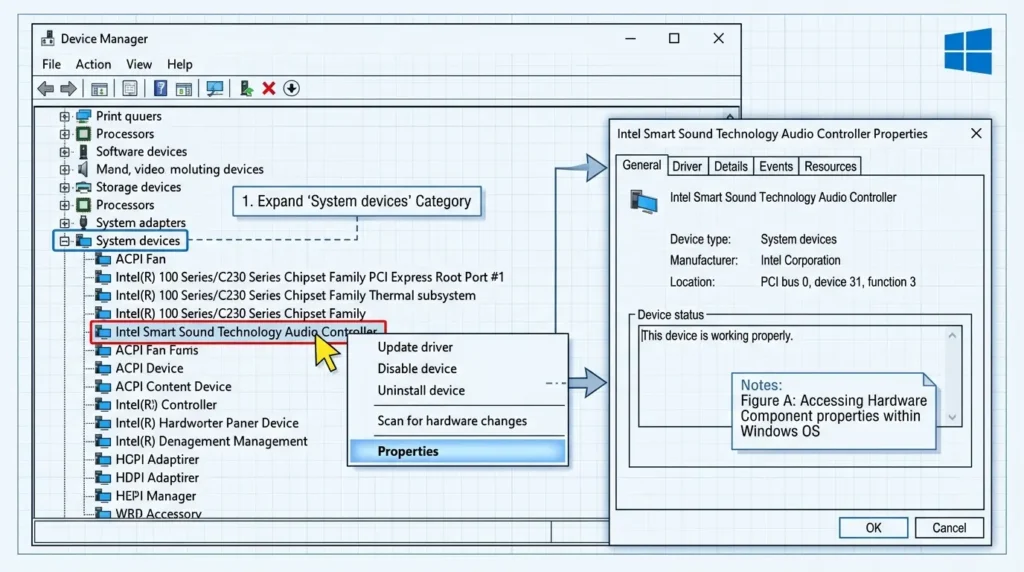
Task: Select the HEPI Manager entry
Action: pyautogui.click(x=155, y=496)
